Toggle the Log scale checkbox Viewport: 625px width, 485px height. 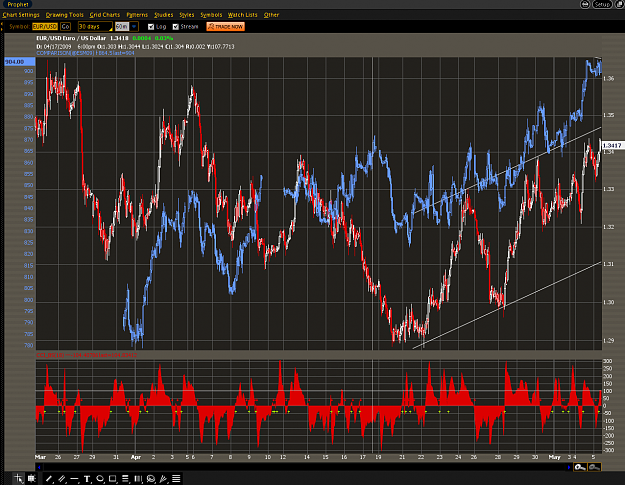coord(151,27)
